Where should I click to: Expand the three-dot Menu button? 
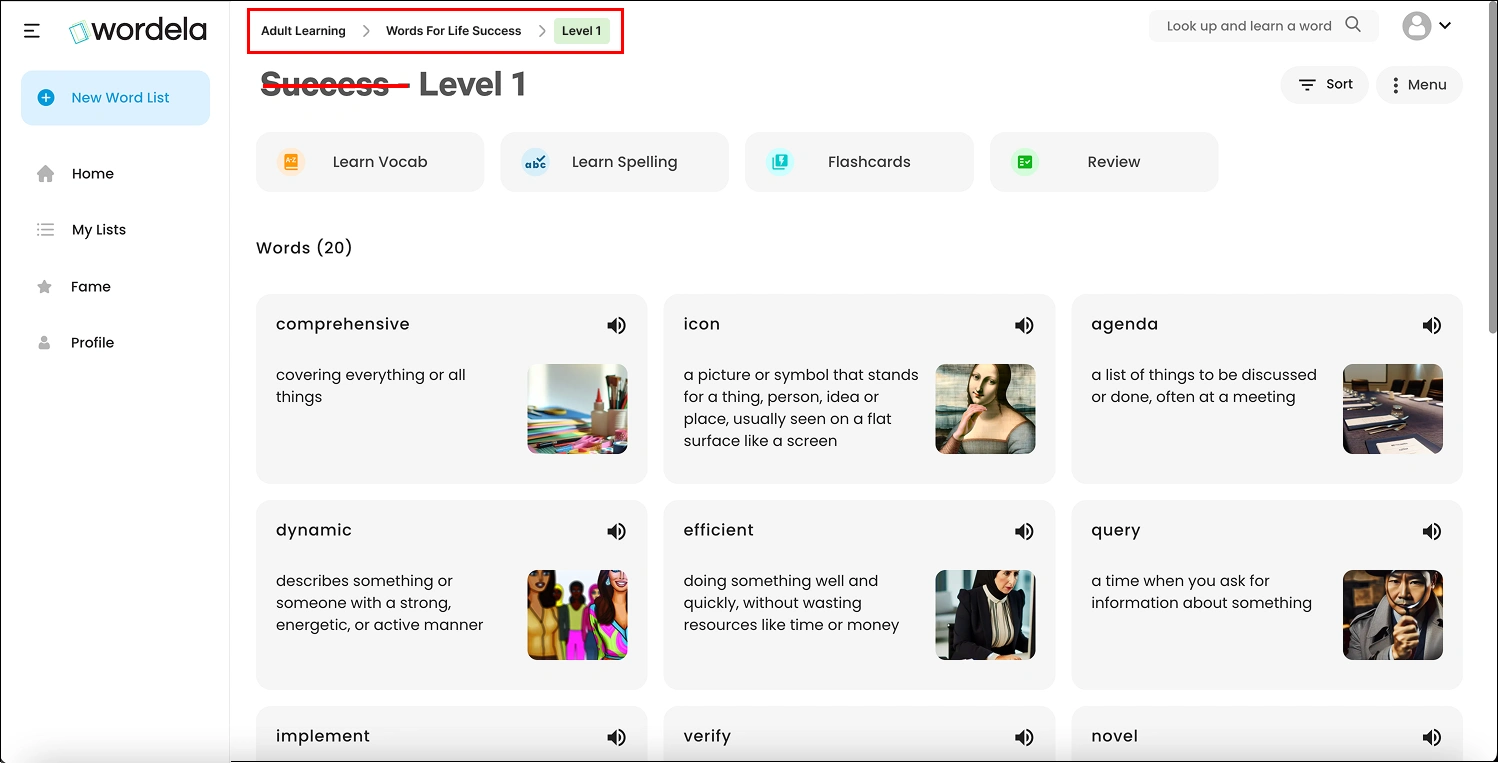(1419, 85)
